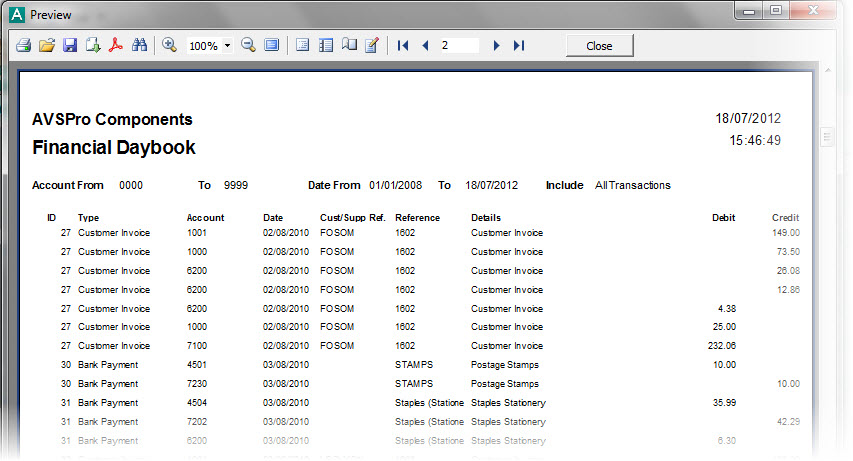853x461 pixels.
Task: Zoom in with the magnifier plus icon
Action: [x=169, y=46]
